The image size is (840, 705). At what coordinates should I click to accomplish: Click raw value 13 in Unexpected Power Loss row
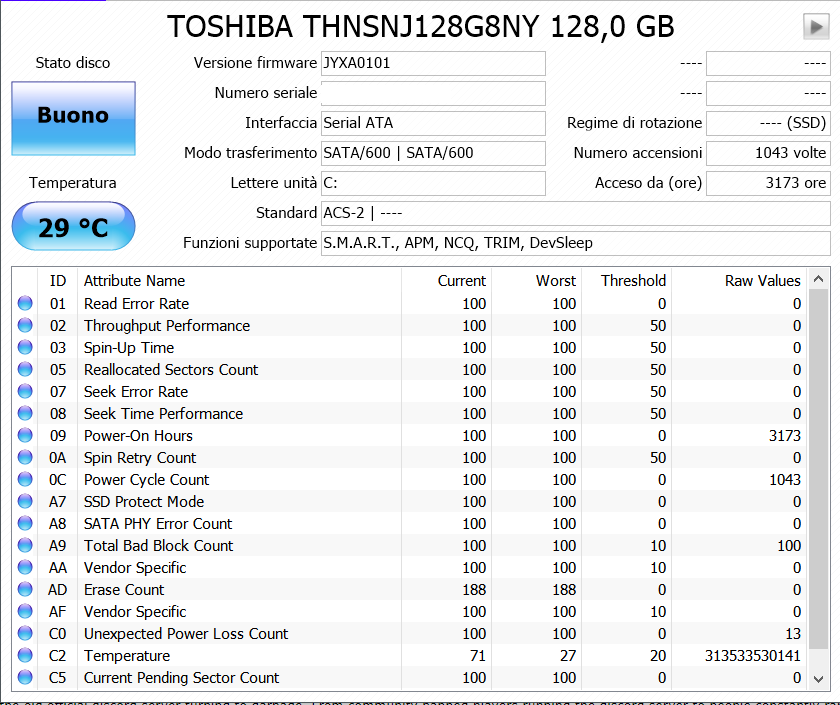793,634
